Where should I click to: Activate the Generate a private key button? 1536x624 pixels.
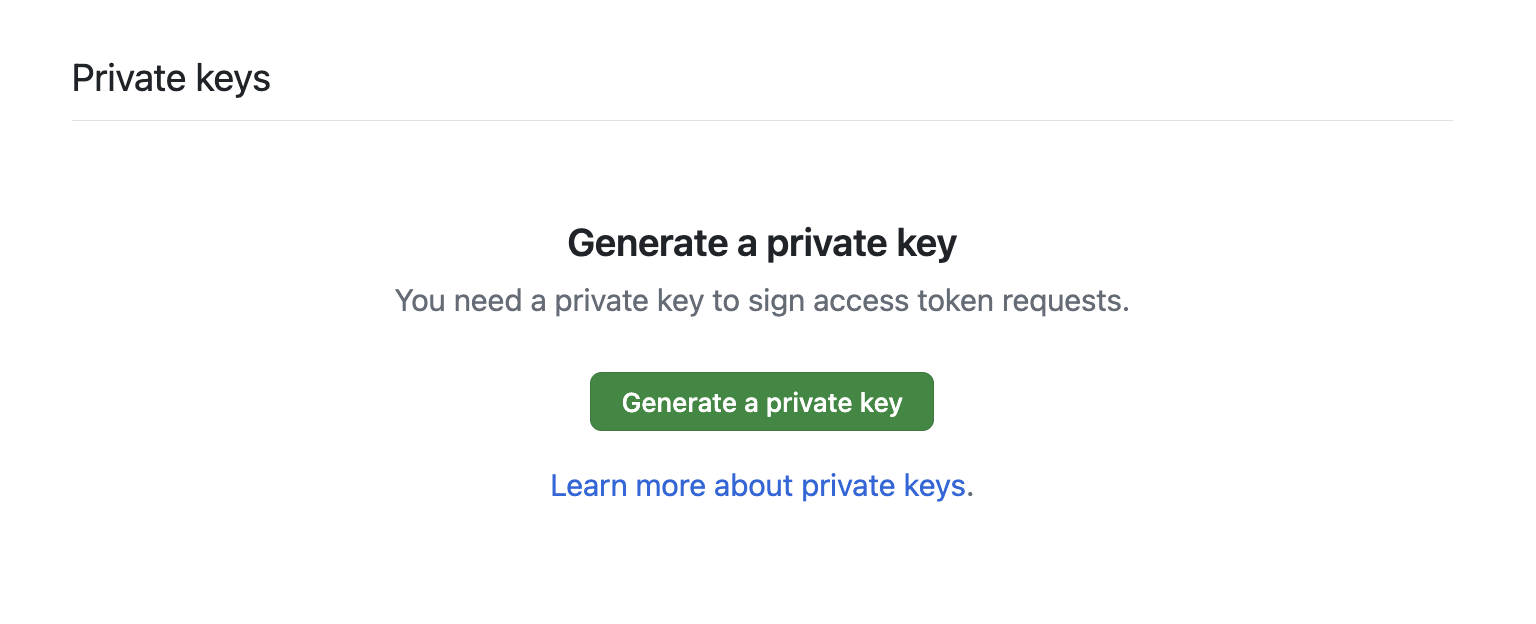[x=761, y=401]
